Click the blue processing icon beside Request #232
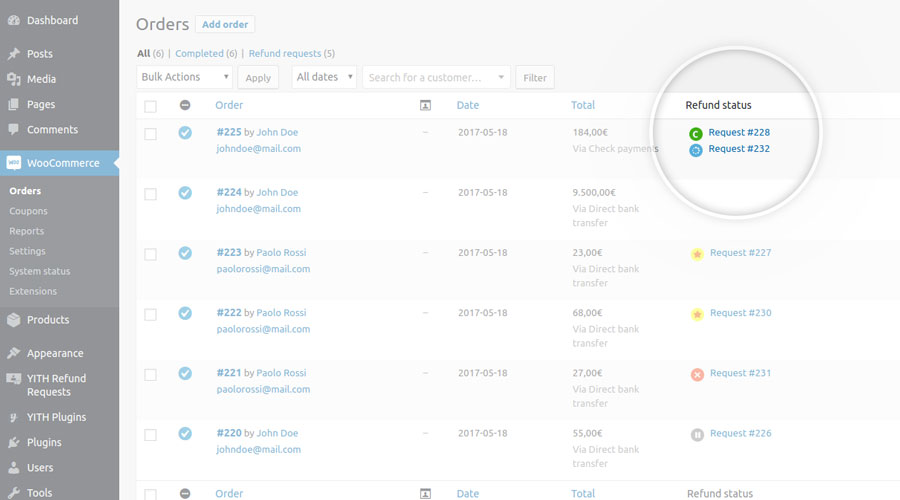900x500 pixels. [x=696, y=149]
